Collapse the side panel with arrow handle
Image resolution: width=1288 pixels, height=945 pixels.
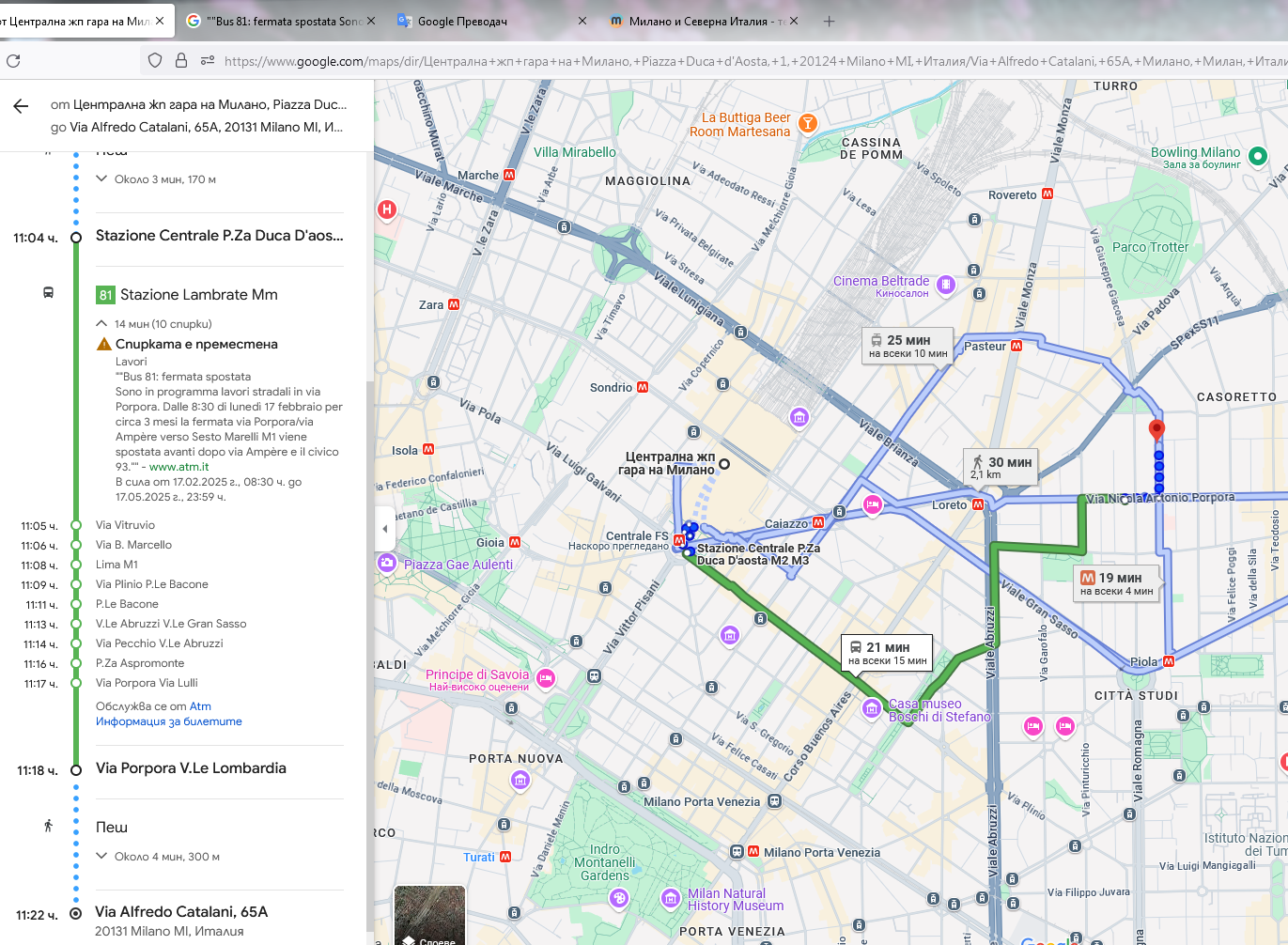pos(384,529)
